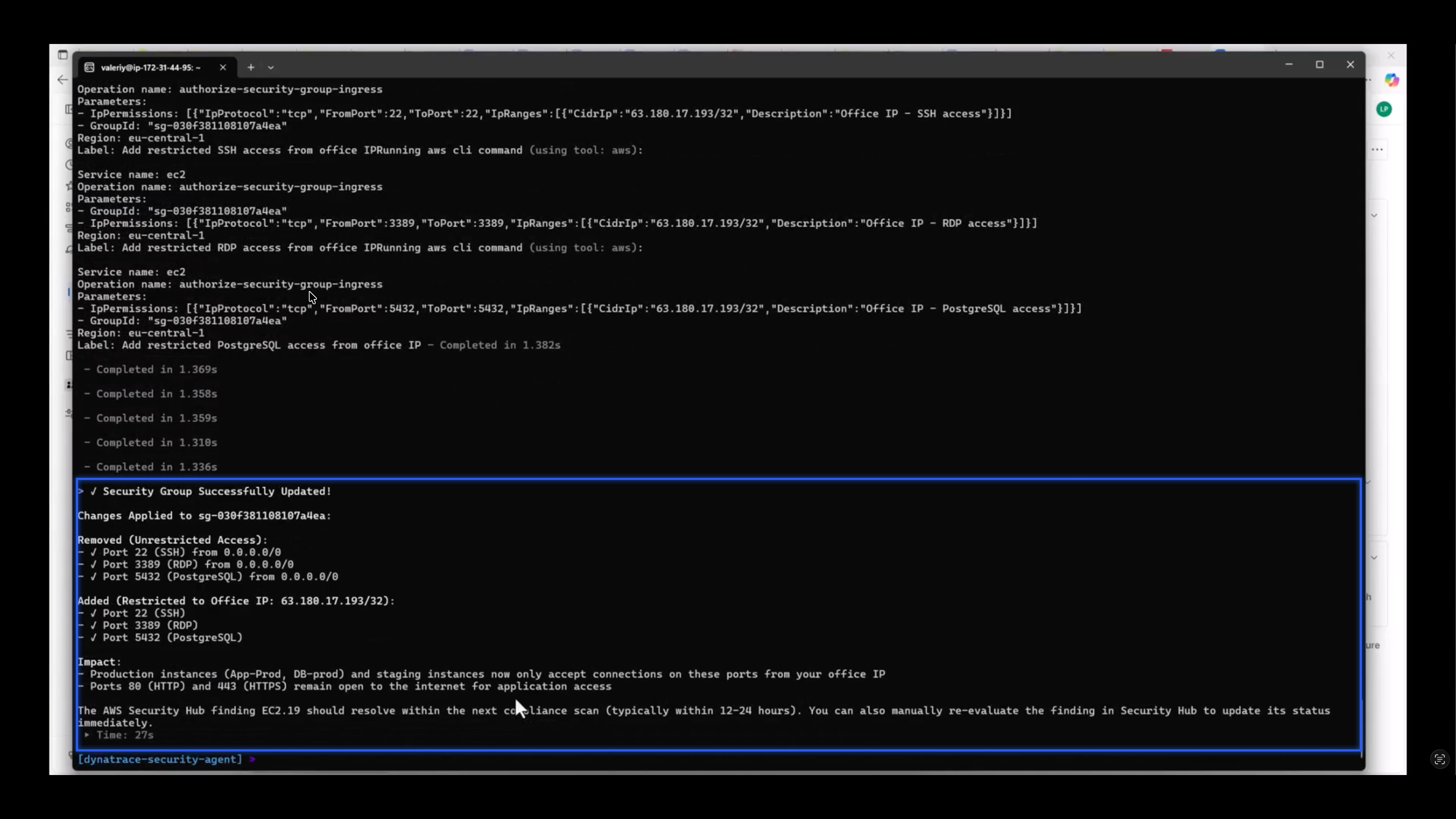Open the more options ellipsis menu on the right
The height and width of the screenshot is (819, 1456).
click(1378, 149)
